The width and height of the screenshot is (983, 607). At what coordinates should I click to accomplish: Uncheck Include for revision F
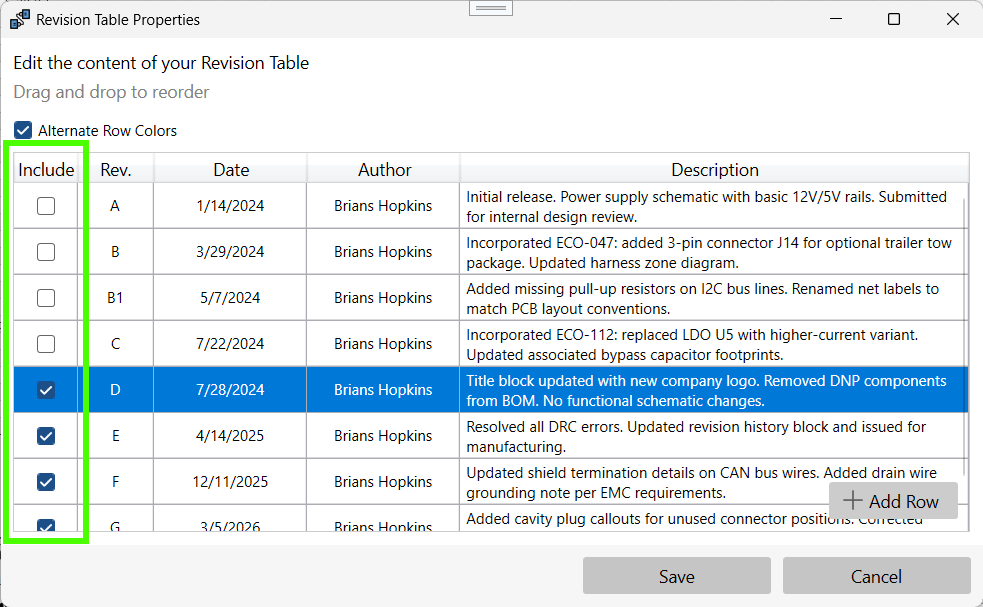[x=46, y=482]
